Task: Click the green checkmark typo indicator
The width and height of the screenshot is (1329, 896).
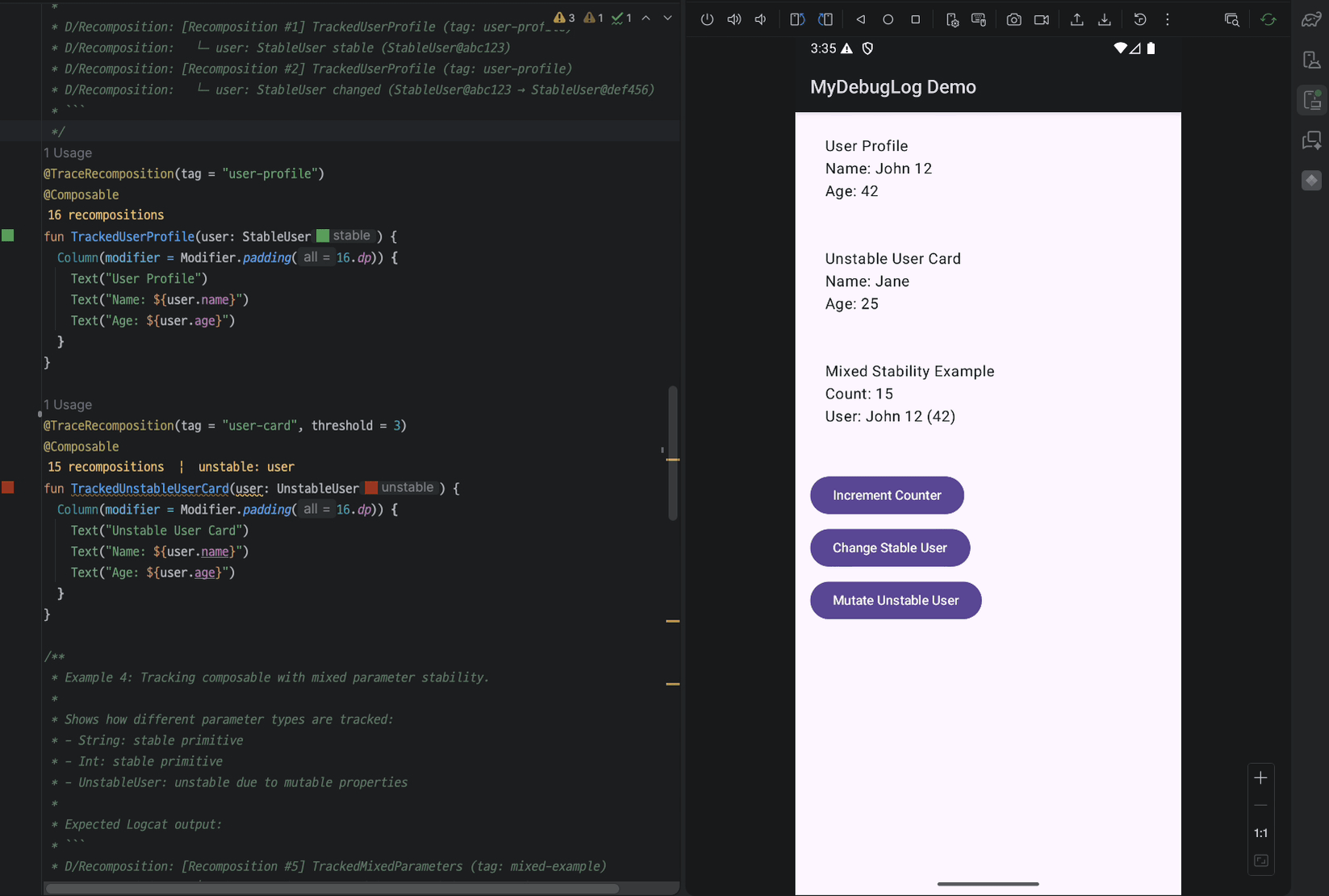Action: pos(622,18)
